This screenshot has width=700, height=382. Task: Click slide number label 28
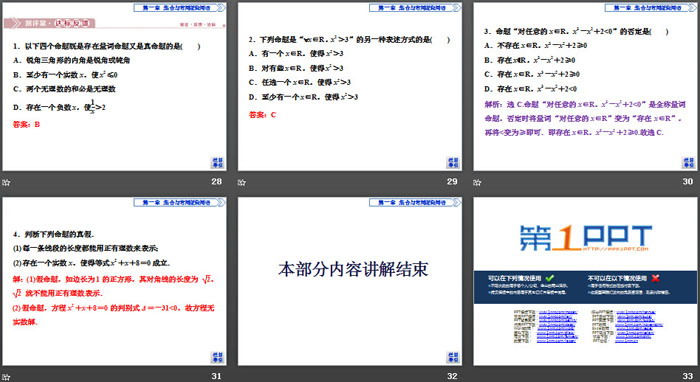pos(217,182)
